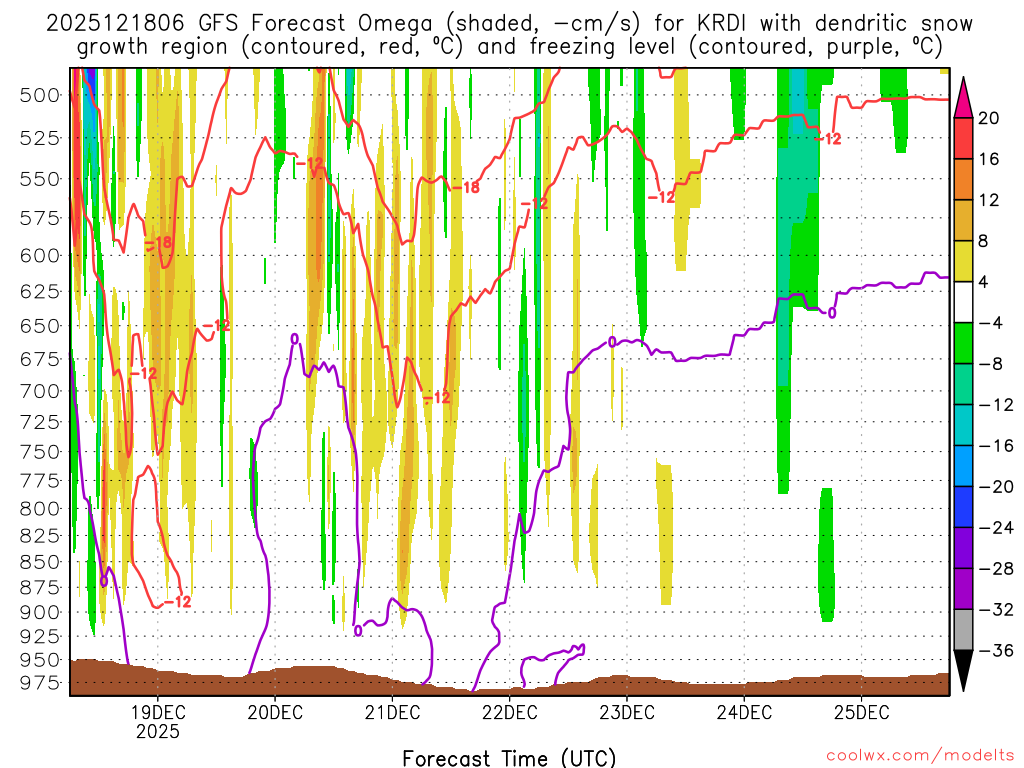
Task: Pick the yellow colorbar segment between 4 and 8
Action: pyautogui.click(x=963, y=261)
